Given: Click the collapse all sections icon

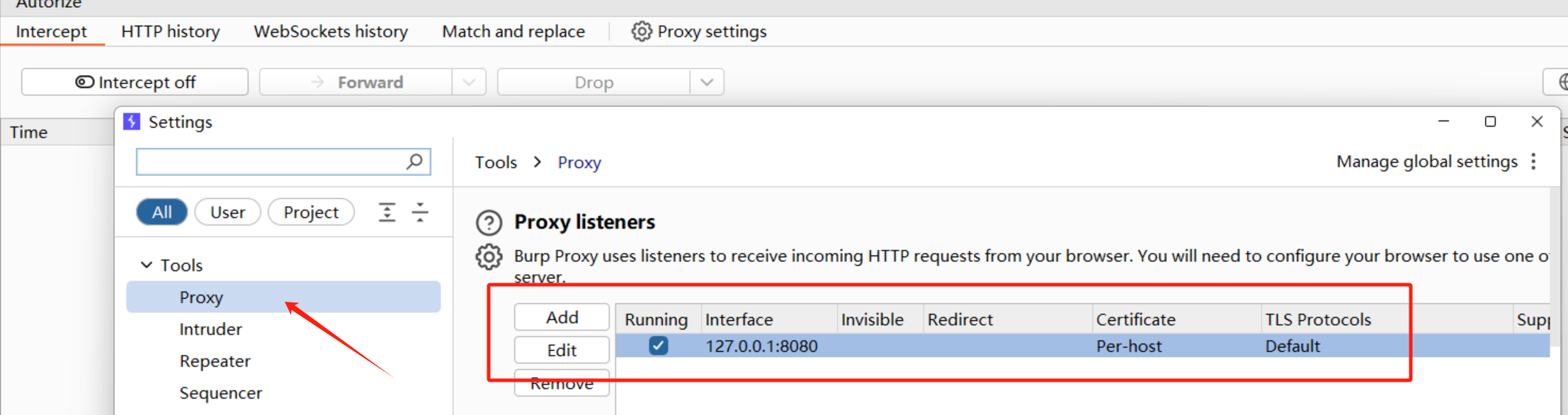Looking at the screenshot, I should pos(420,212).
